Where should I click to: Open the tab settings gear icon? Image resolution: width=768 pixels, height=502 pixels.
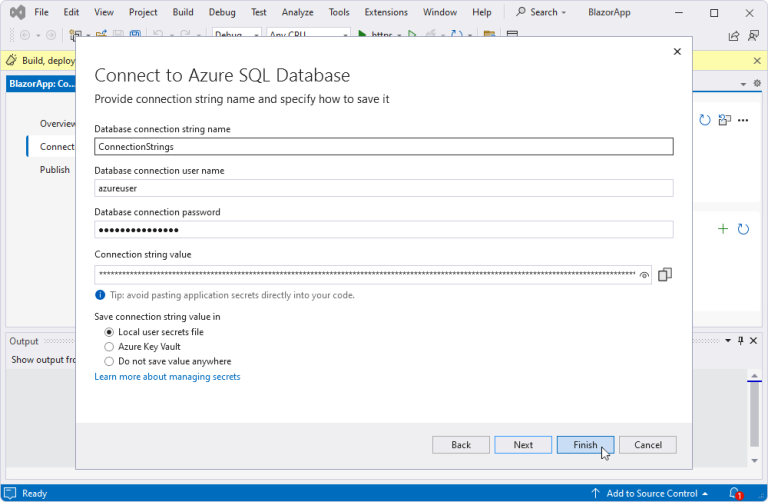pos(757,83)
